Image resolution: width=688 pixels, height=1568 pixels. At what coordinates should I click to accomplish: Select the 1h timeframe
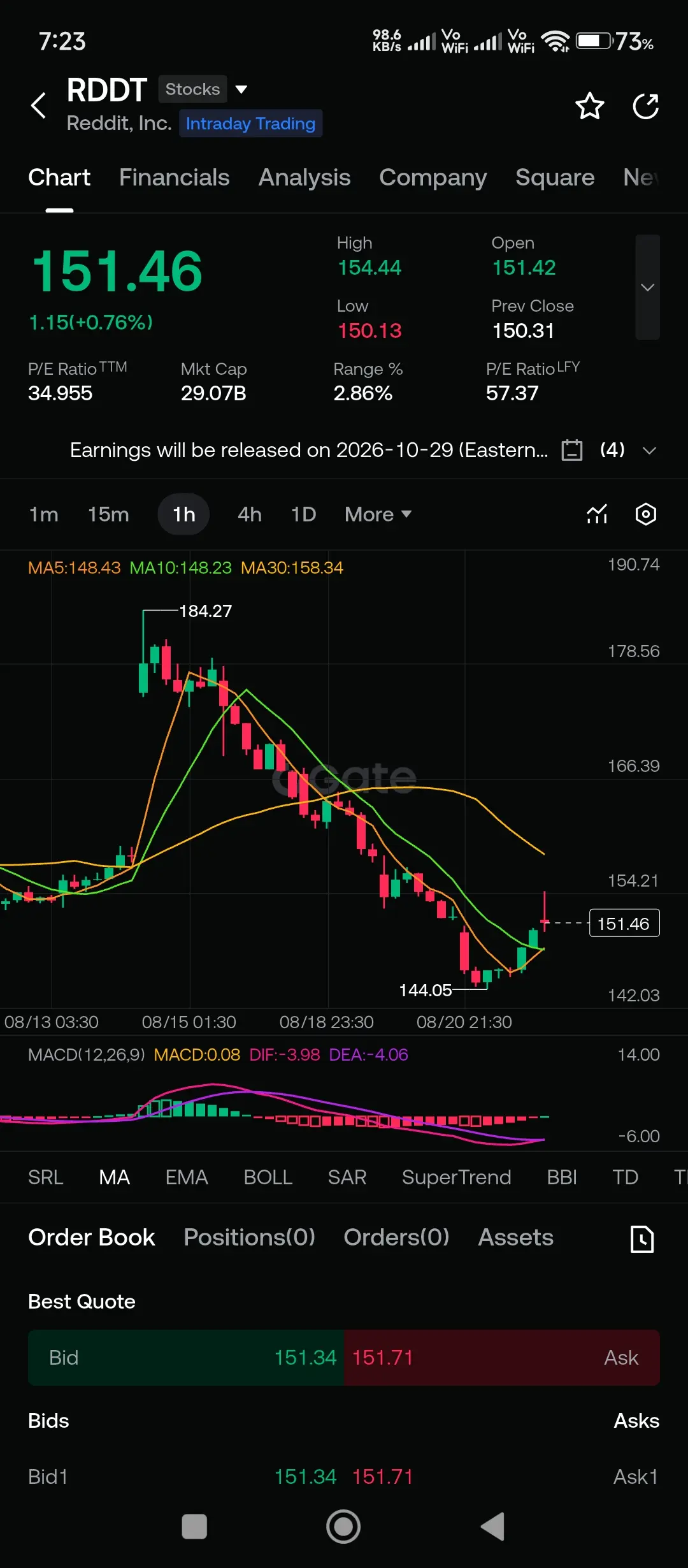(x=183, y=514)
